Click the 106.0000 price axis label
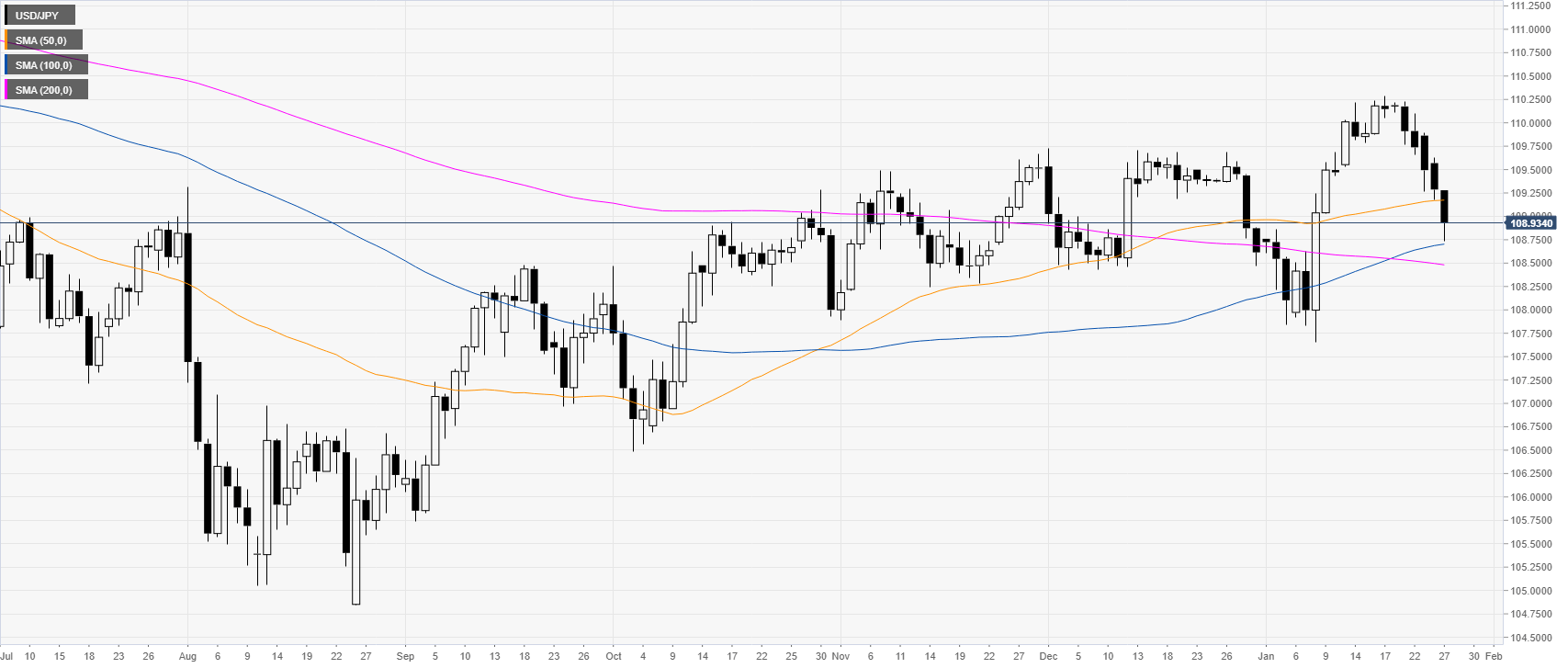The image size is (1568, 668). (x=1530, y=497)
